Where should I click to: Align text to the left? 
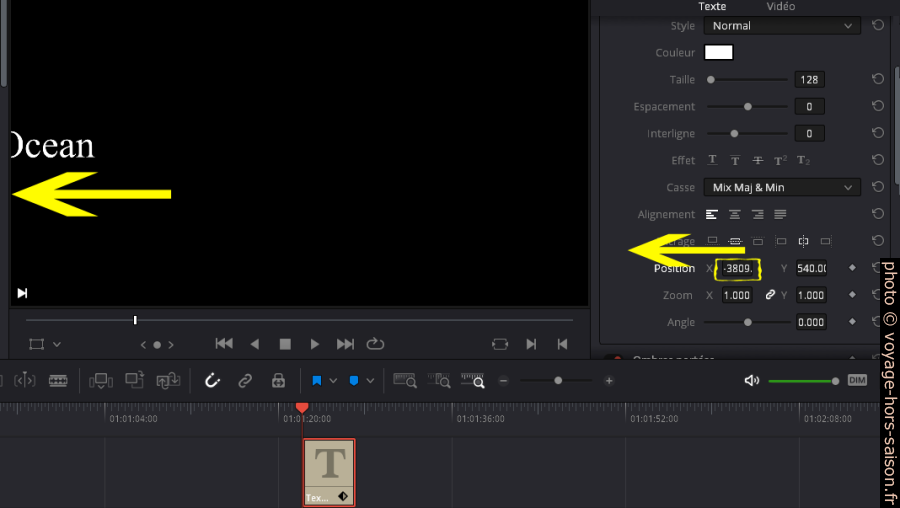pos(712,214)
